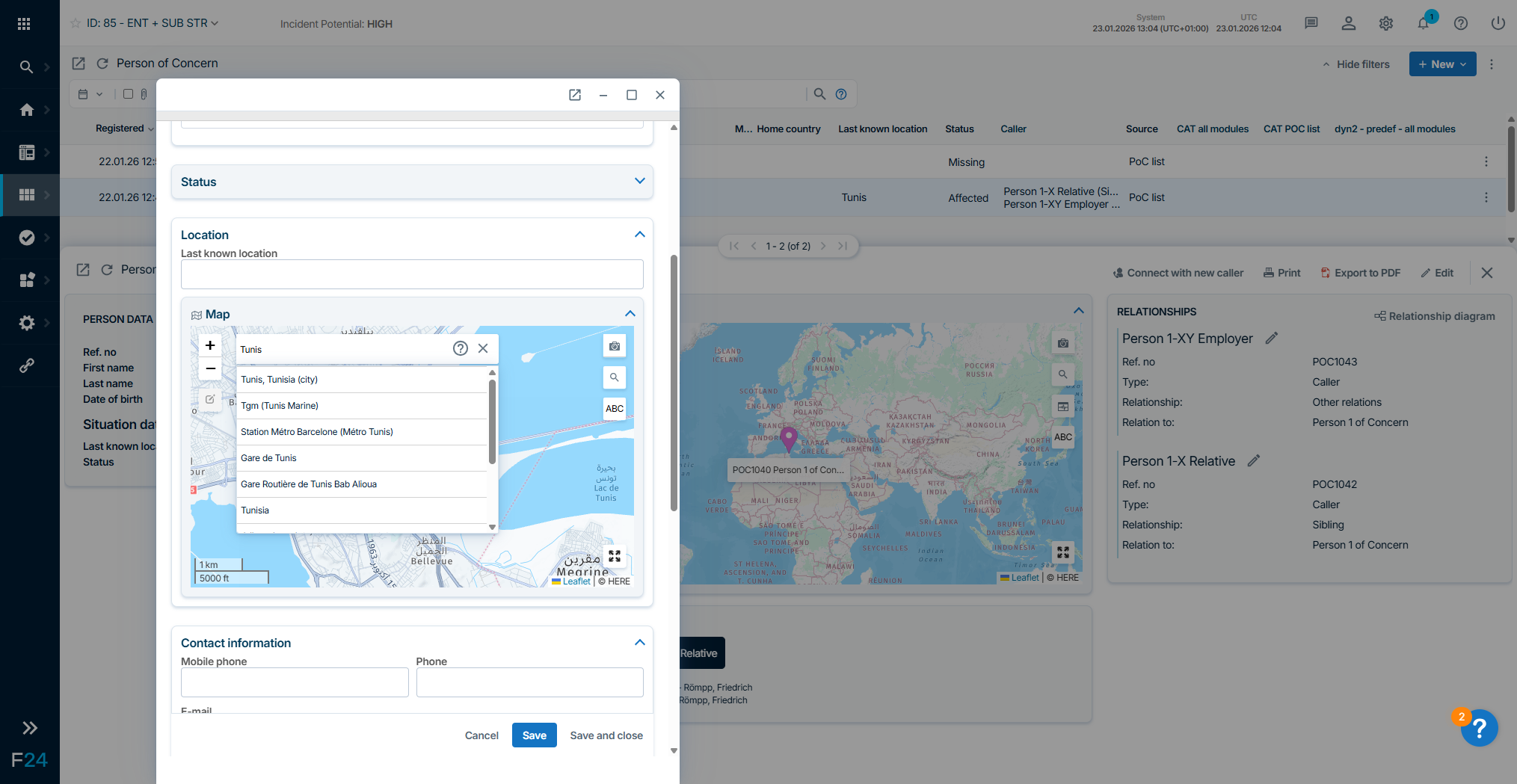Click the suggestion list scrollbar
1517x784 pixels.
tap(492, 422)
